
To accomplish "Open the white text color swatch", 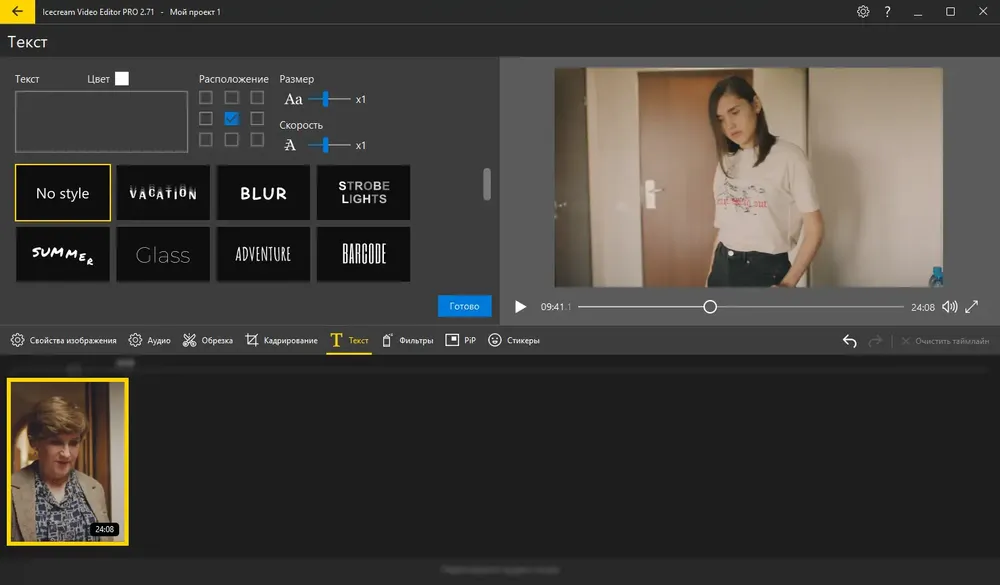I will click(x=122, y=78).
